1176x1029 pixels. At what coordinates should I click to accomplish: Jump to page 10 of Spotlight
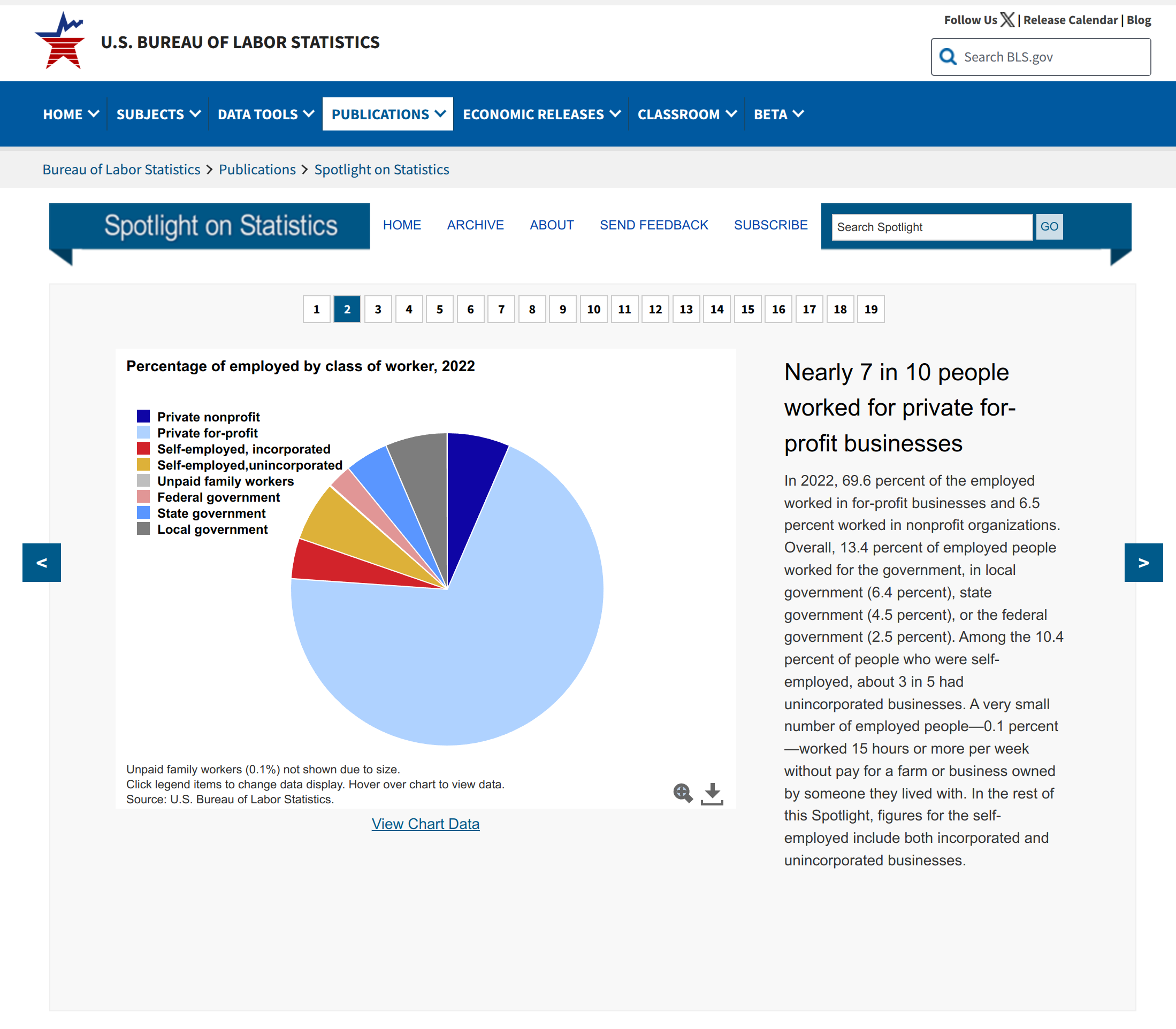click(x=593, y=310)
